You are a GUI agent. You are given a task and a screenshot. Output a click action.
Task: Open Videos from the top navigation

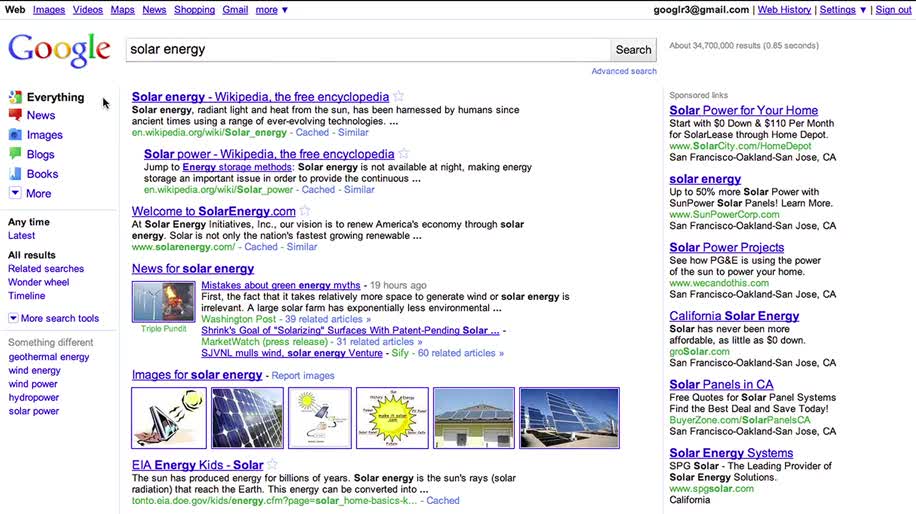click(88, 10)
